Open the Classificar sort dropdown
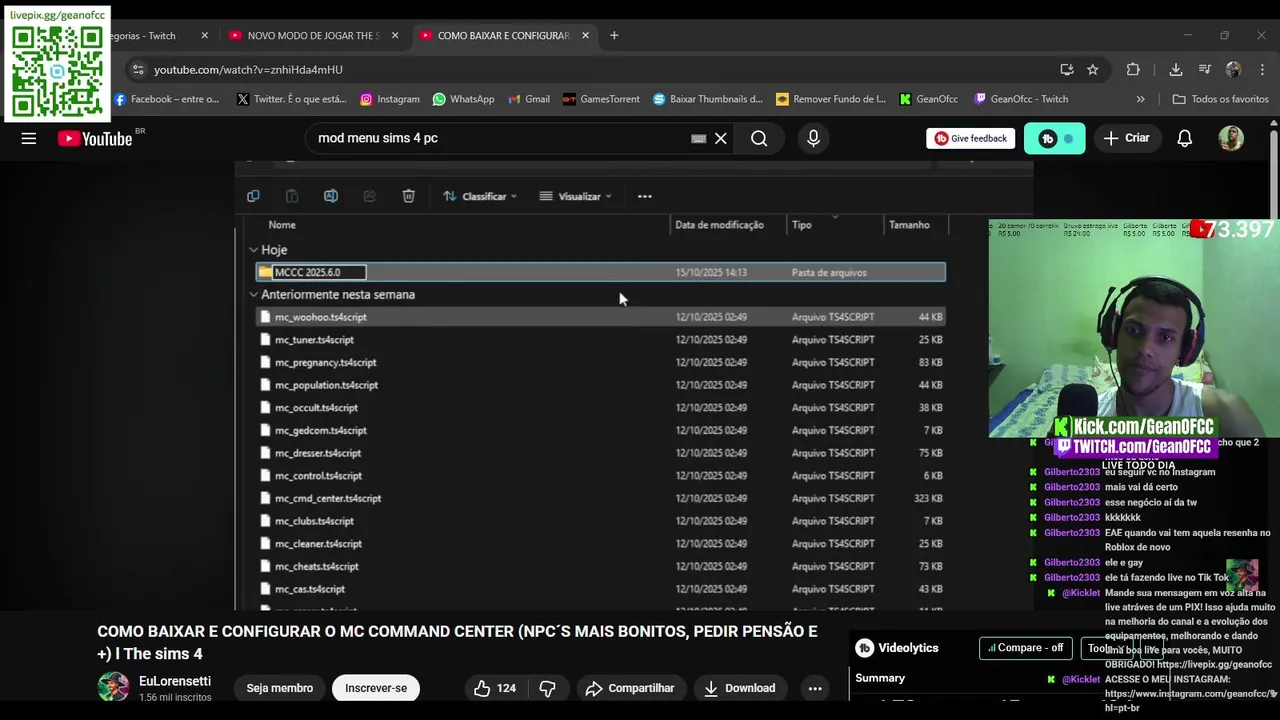1280x720 pixels. click(x=480, y=196)
